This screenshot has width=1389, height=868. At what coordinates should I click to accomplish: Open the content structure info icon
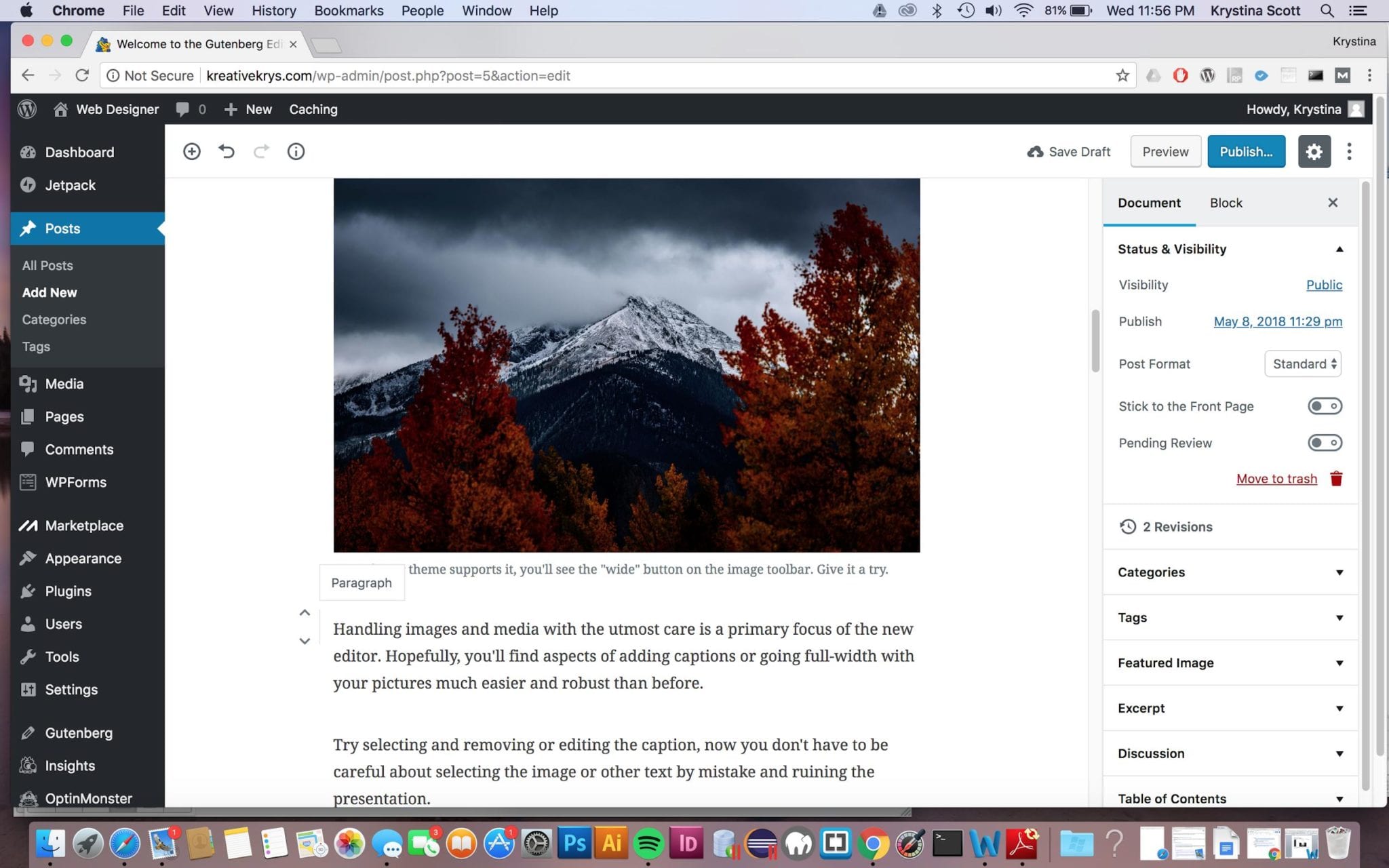coord(296,151)
